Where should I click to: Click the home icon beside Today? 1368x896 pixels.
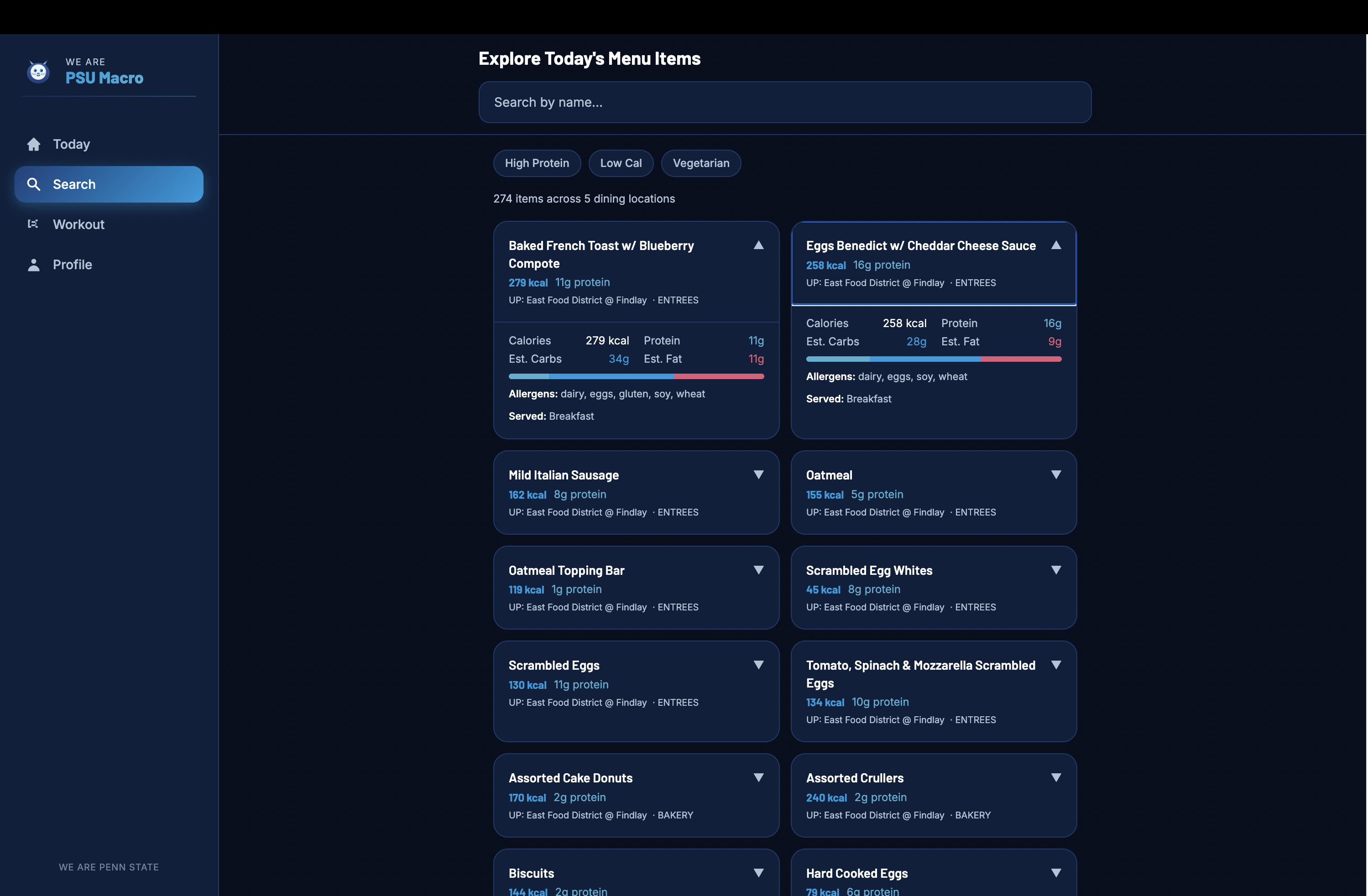[34, 144]
